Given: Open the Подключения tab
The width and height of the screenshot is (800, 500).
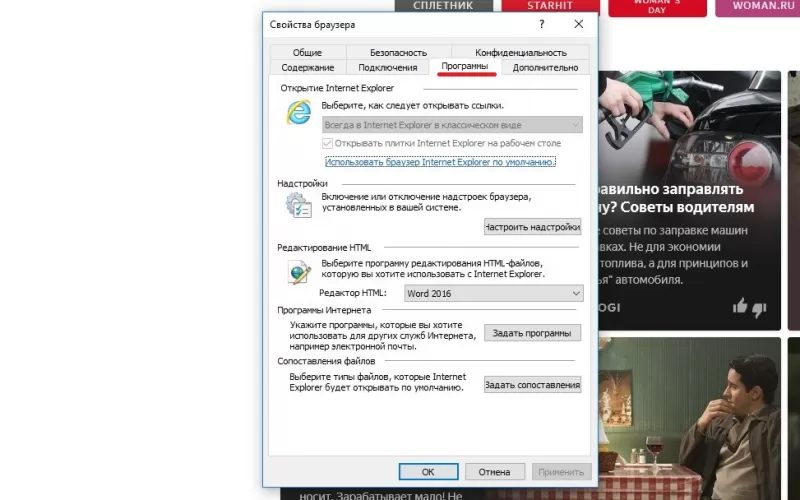Looking at the screenshot, I should pos(388,67).
